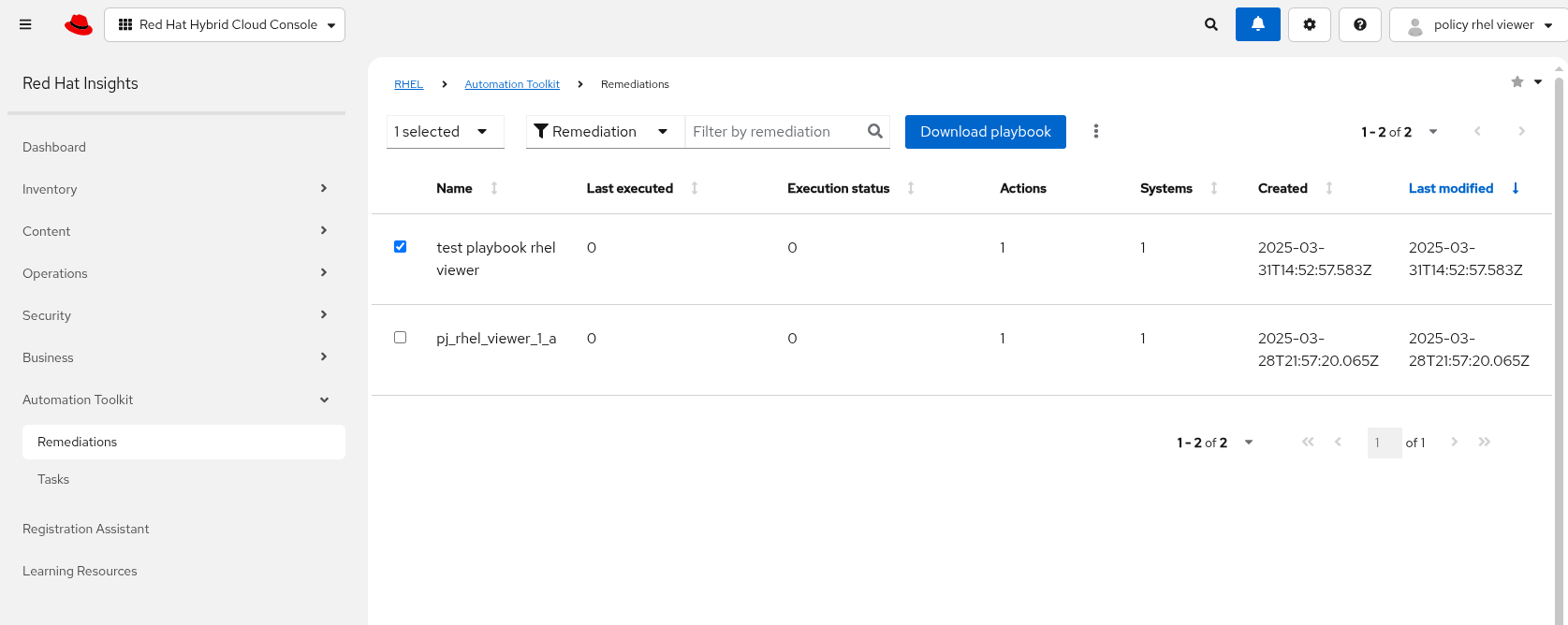
Task: Open the kebab actions menu
Action: (1095, 132)
